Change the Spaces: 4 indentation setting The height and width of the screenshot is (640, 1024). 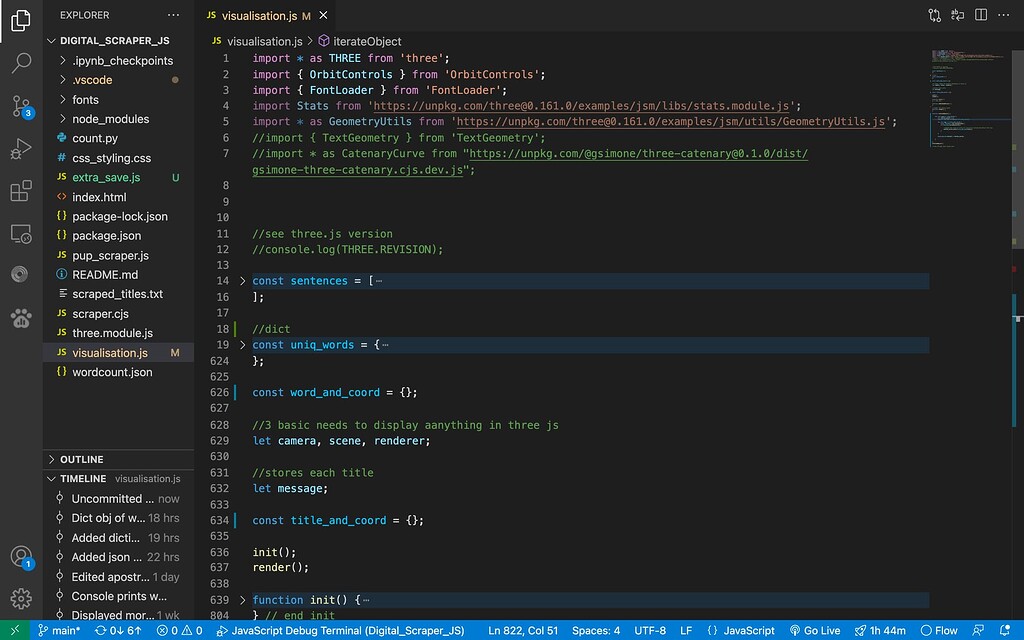pyautogui.click(x=596, y=630)
